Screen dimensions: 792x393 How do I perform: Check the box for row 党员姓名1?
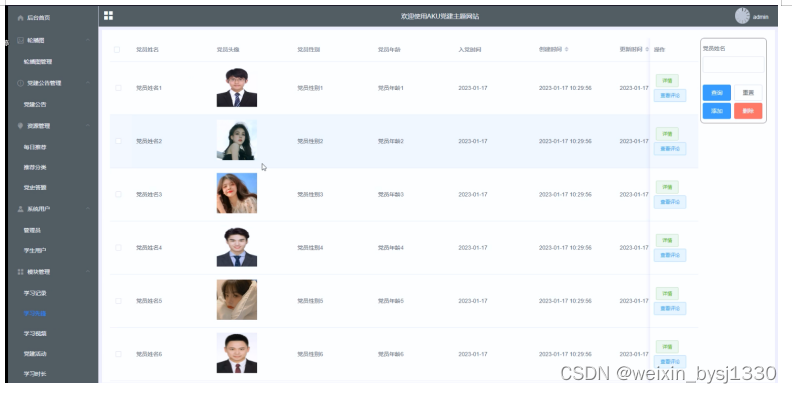[x=118, y=88]
